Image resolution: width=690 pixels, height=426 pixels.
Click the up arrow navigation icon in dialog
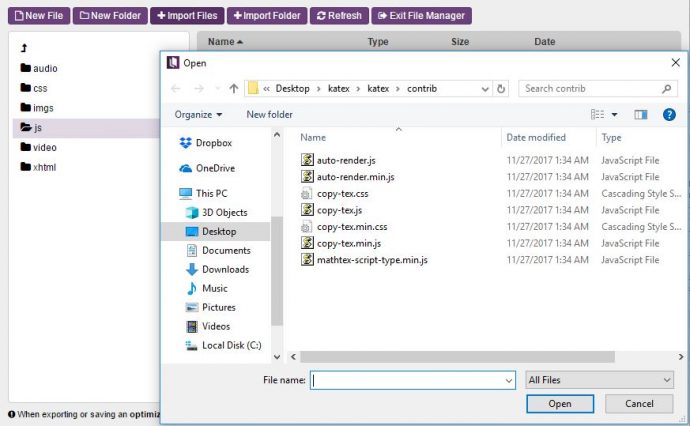coord(233,88)
